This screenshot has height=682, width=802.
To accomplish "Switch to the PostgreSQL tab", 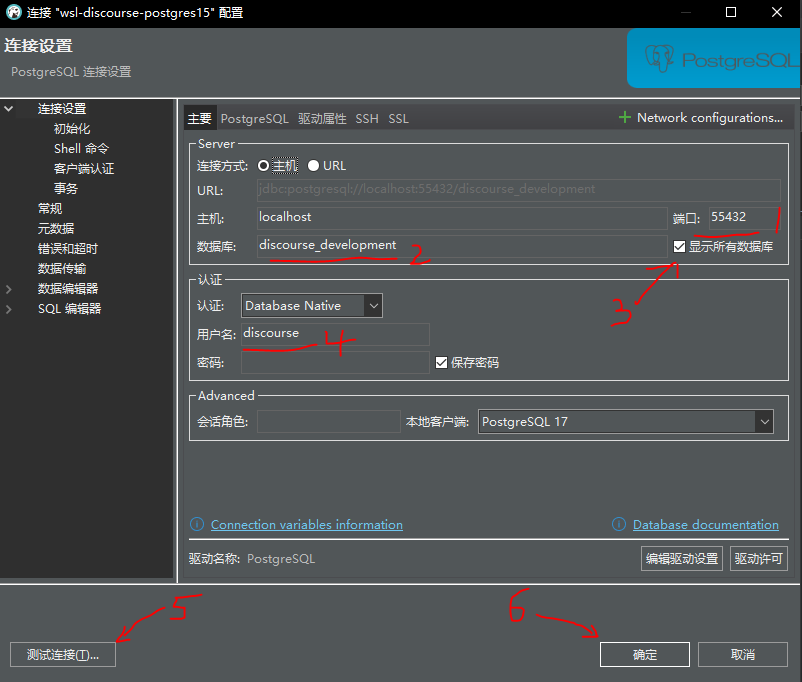I will [255, 119].
